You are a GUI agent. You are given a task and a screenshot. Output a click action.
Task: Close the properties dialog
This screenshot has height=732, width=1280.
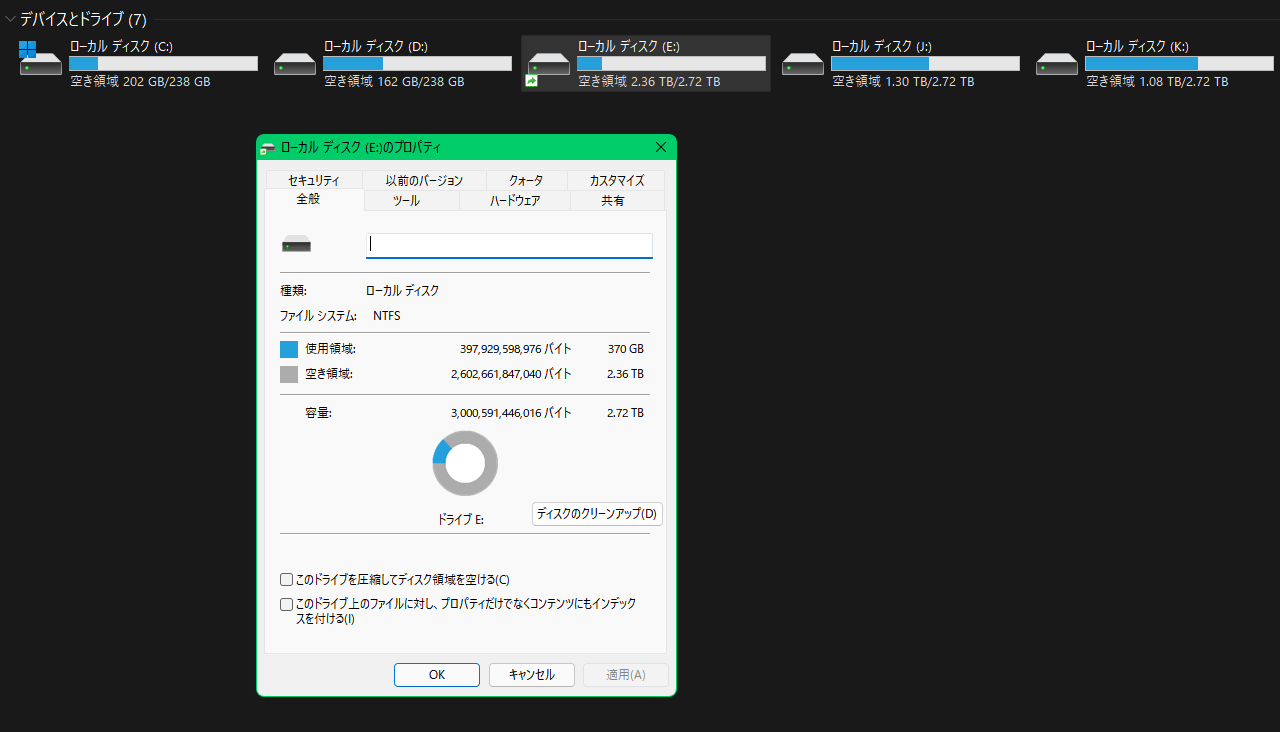(660, 147)
